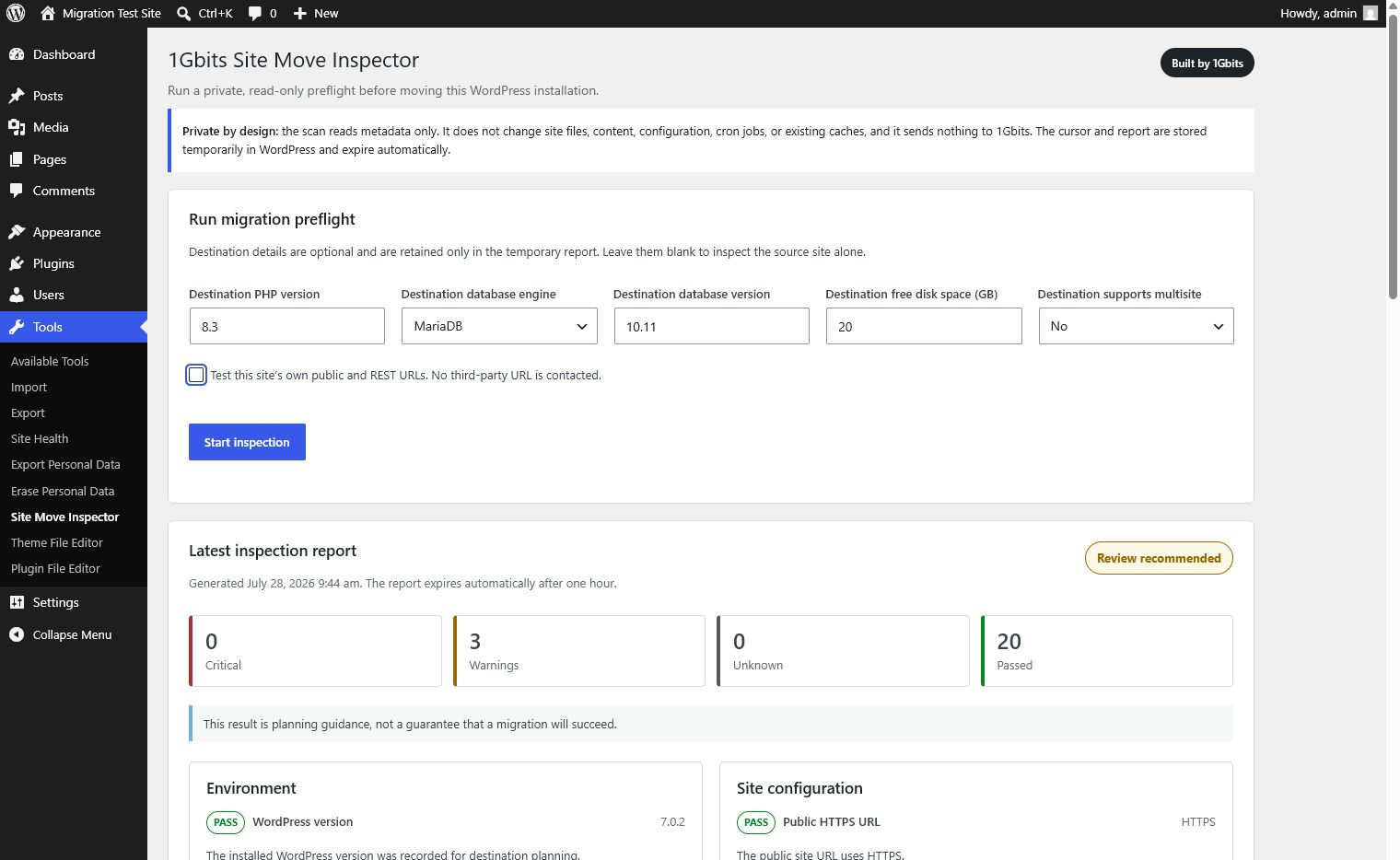This screenshot has height=860, width=1400.
Task: Click the PASS badge for WordPress version
Action: coord(226,822)
